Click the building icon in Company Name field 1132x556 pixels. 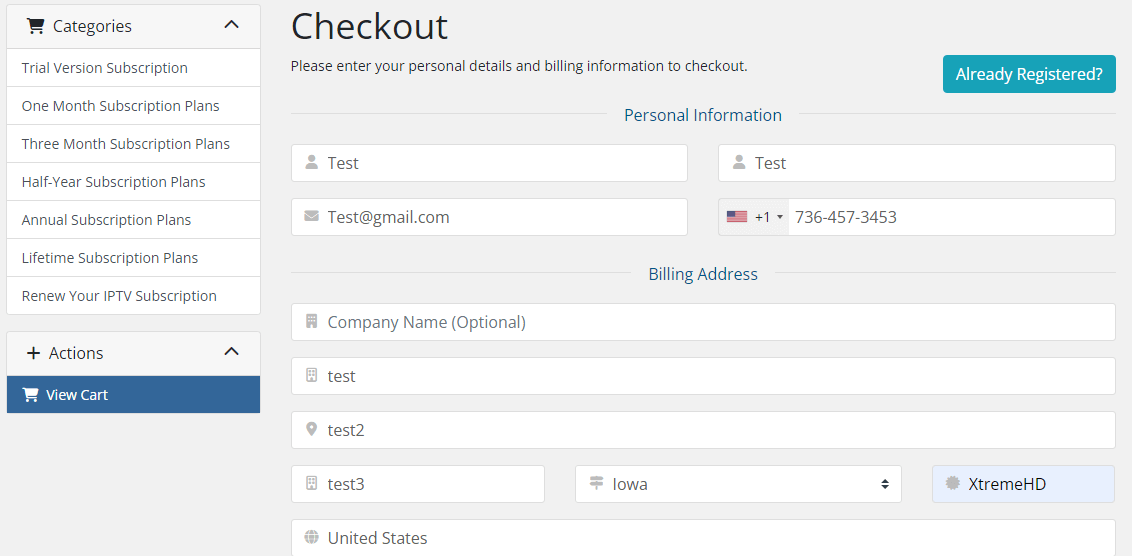tap(311, 322)
